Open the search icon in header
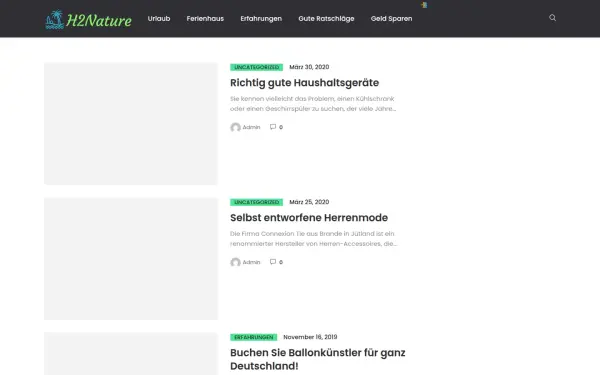The width and height of the screenshot is (600, 375). pyautogui.click(x=552, y=18)
